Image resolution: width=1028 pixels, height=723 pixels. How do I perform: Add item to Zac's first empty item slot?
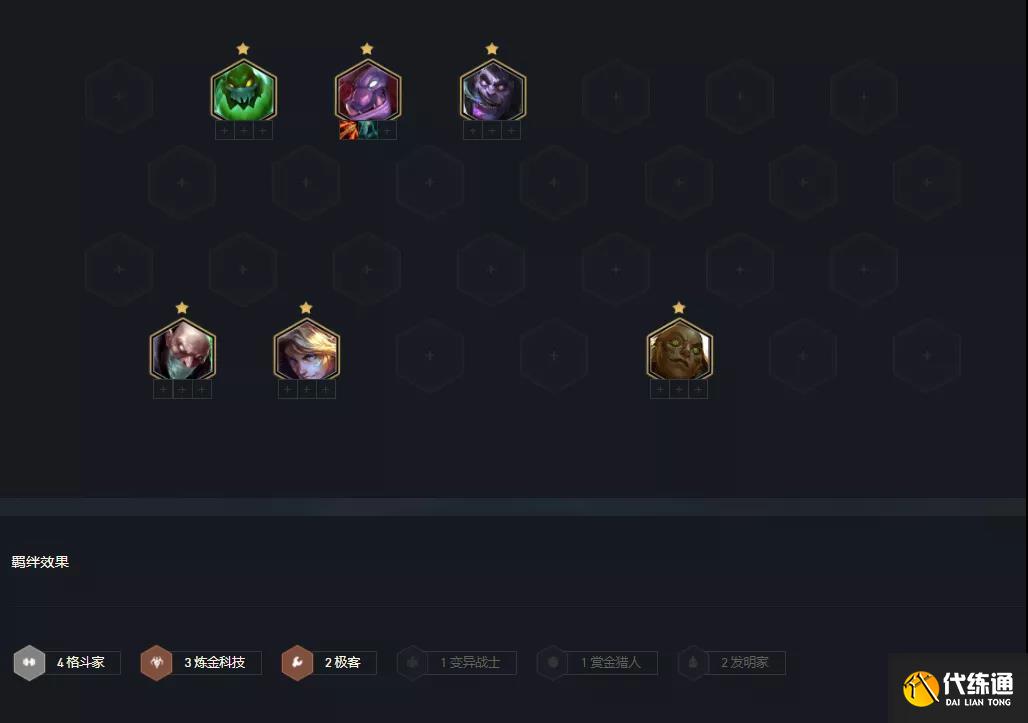tap(224, 131)
